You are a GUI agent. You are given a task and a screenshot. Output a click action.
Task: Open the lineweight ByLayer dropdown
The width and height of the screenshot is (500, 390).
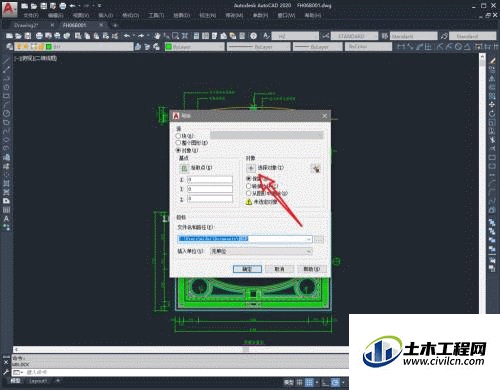[x=318, y=47]
